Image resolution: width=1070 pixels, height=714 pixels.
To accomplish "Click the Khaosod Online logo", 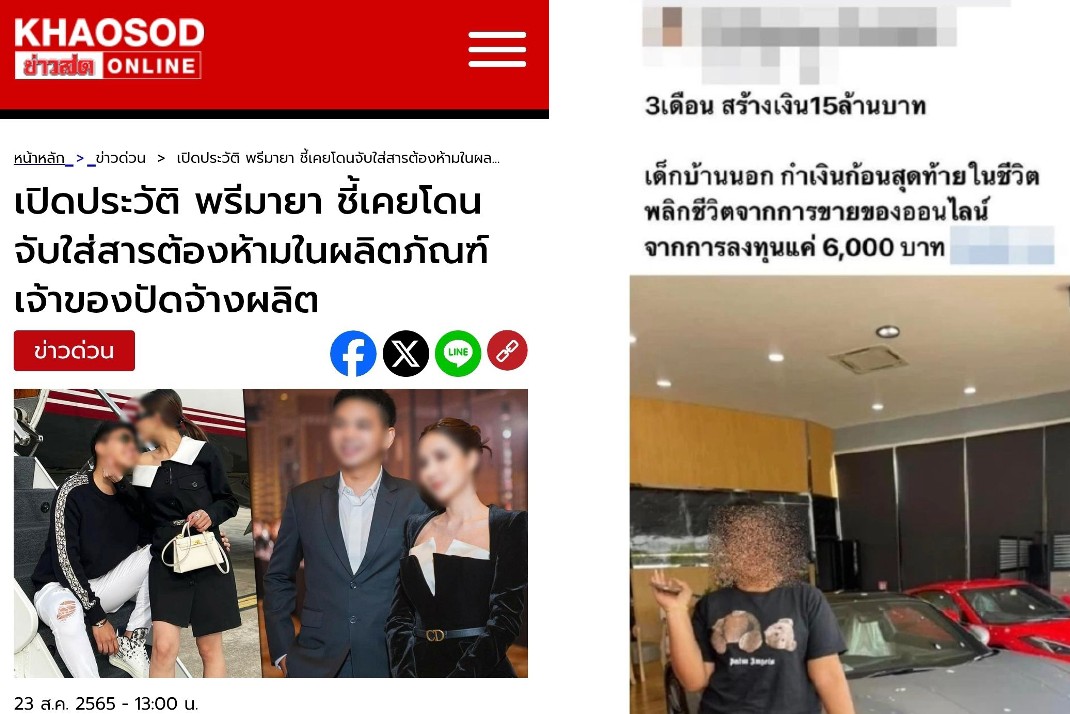I will tap(109, 48).
